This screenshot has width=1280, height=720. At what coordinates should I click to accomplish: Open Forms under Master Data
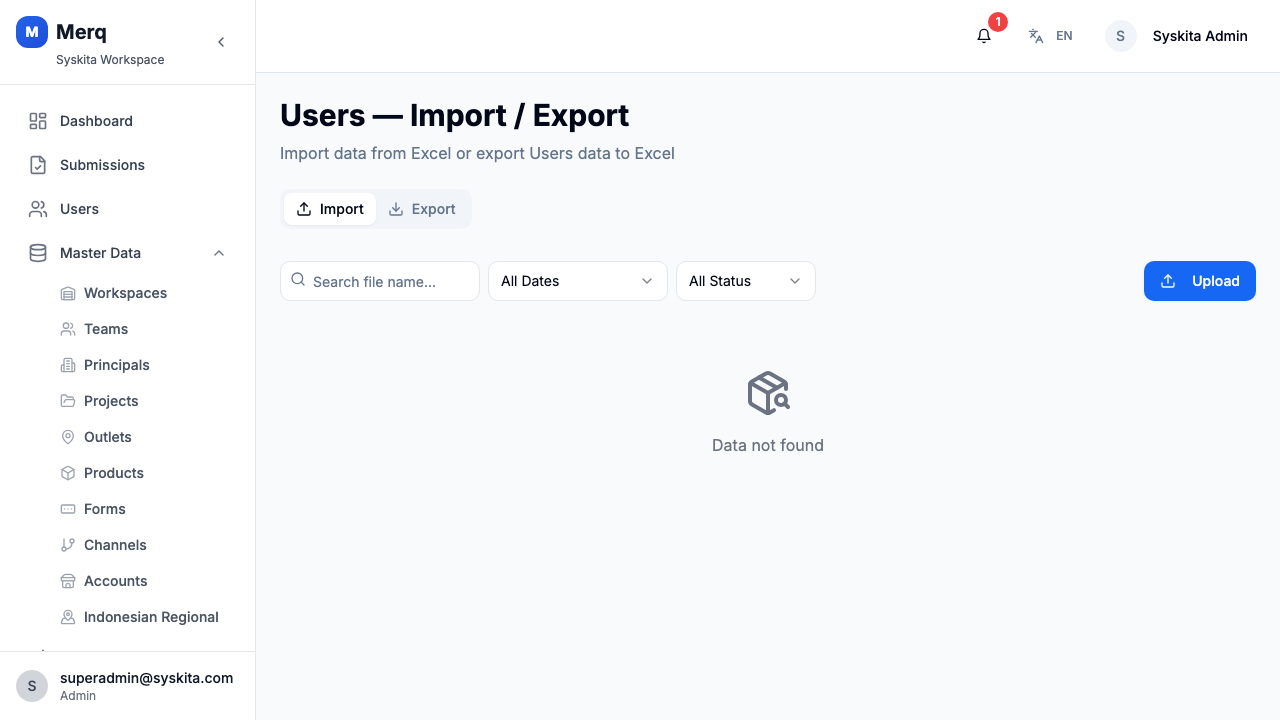coord(144,509)
